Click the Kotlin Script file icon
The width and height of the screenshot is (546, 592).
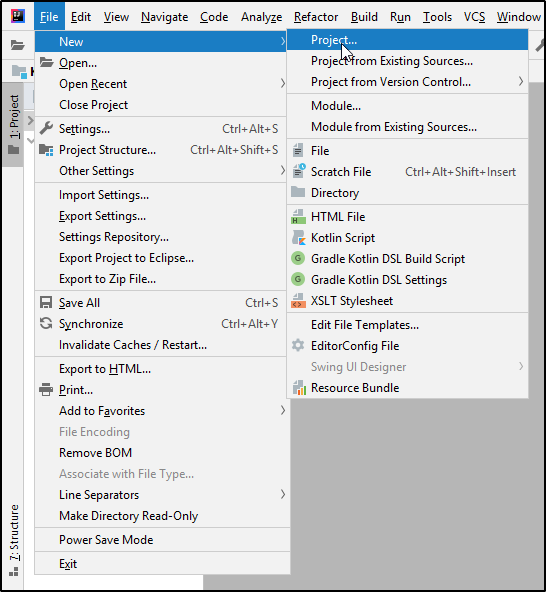[x=298, y=238]
